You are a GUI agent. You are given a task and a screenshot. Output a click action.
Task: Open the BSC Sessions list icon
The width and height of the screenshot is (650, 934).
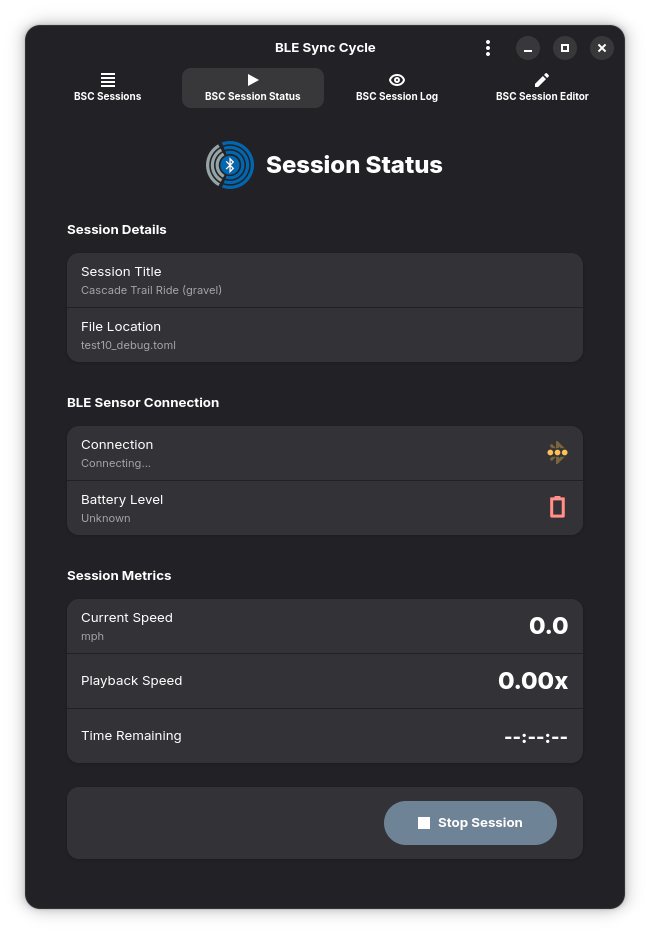tap(107, 79)
